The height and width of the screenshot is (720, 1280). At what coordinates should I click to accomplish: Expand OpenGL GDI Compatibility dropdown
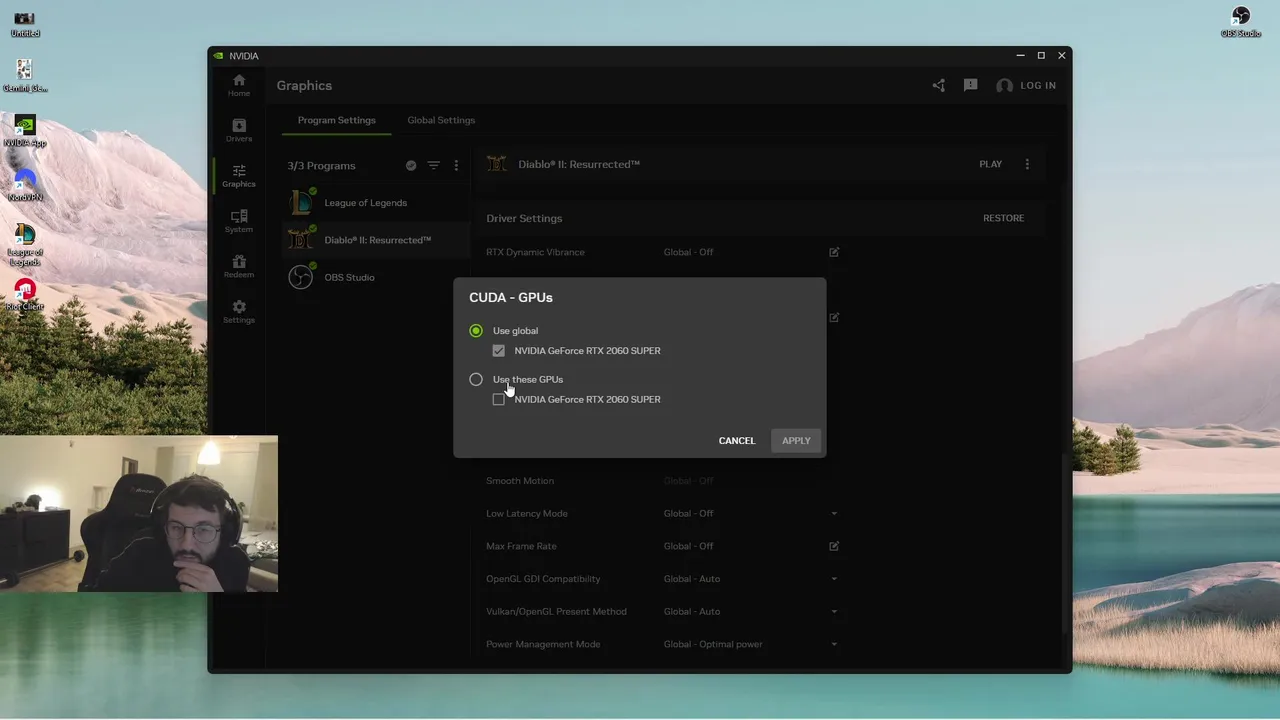coord(834,579)
